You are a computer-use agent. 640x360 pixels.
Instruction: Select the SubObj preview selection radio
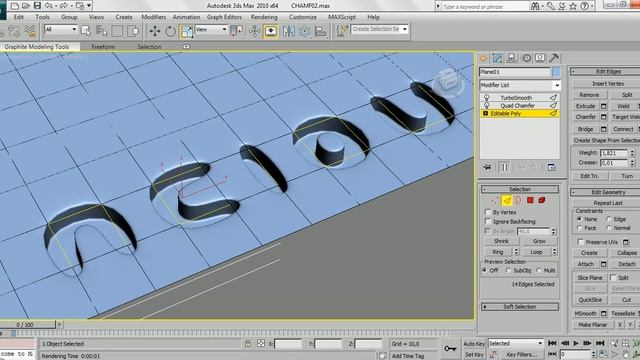coord(508,270)
